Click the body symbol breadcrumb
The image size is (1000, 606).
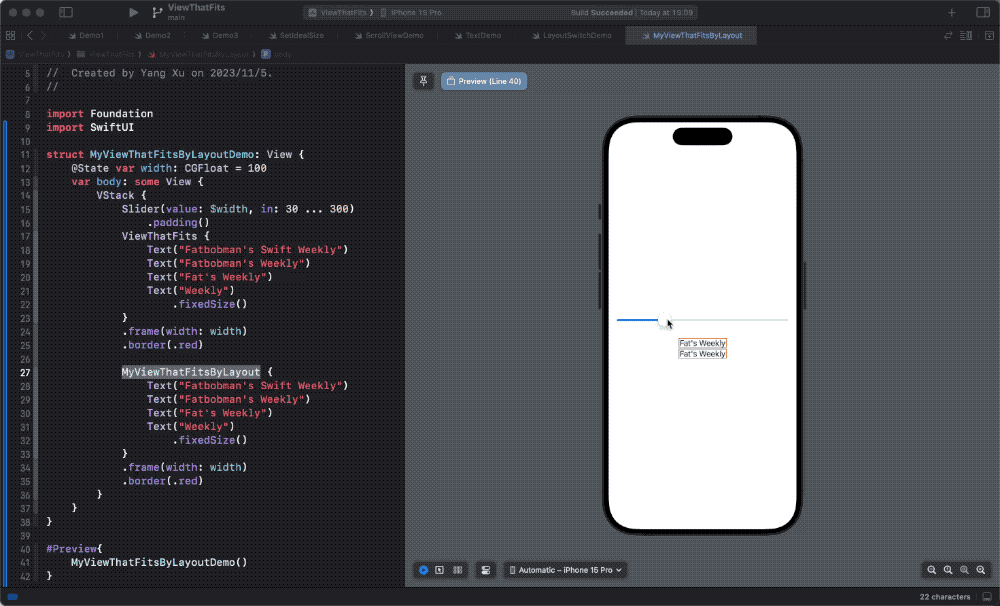point(276,54)
